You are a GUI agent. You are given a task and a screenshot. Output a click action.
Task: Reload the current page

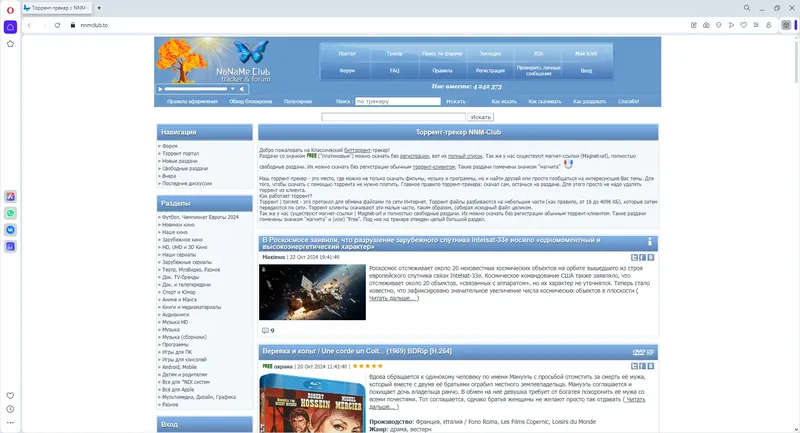[x=57, y=25]
